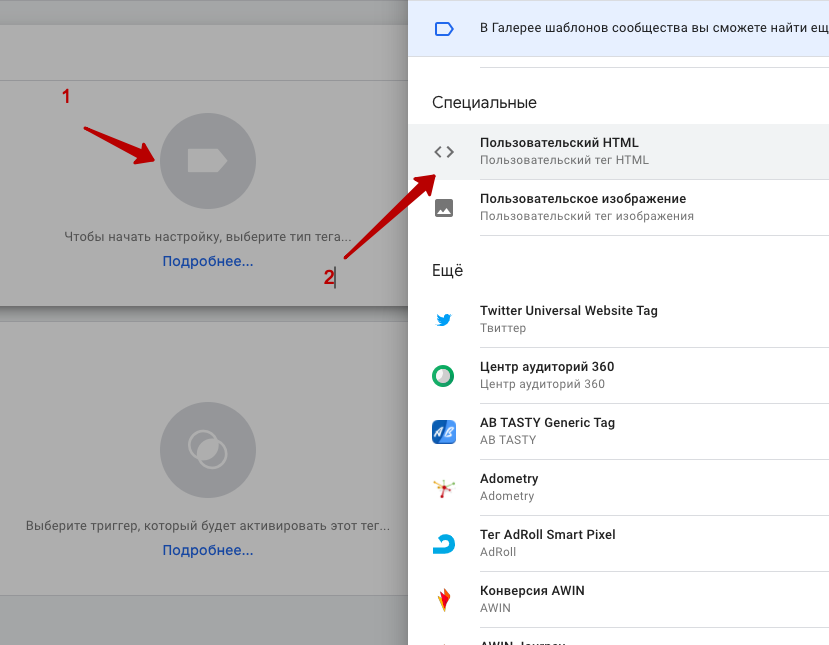Image resolution: width=829 pixels, height=645 pixels.
Task: Click the Twitter bird icon
Action: 444,320
